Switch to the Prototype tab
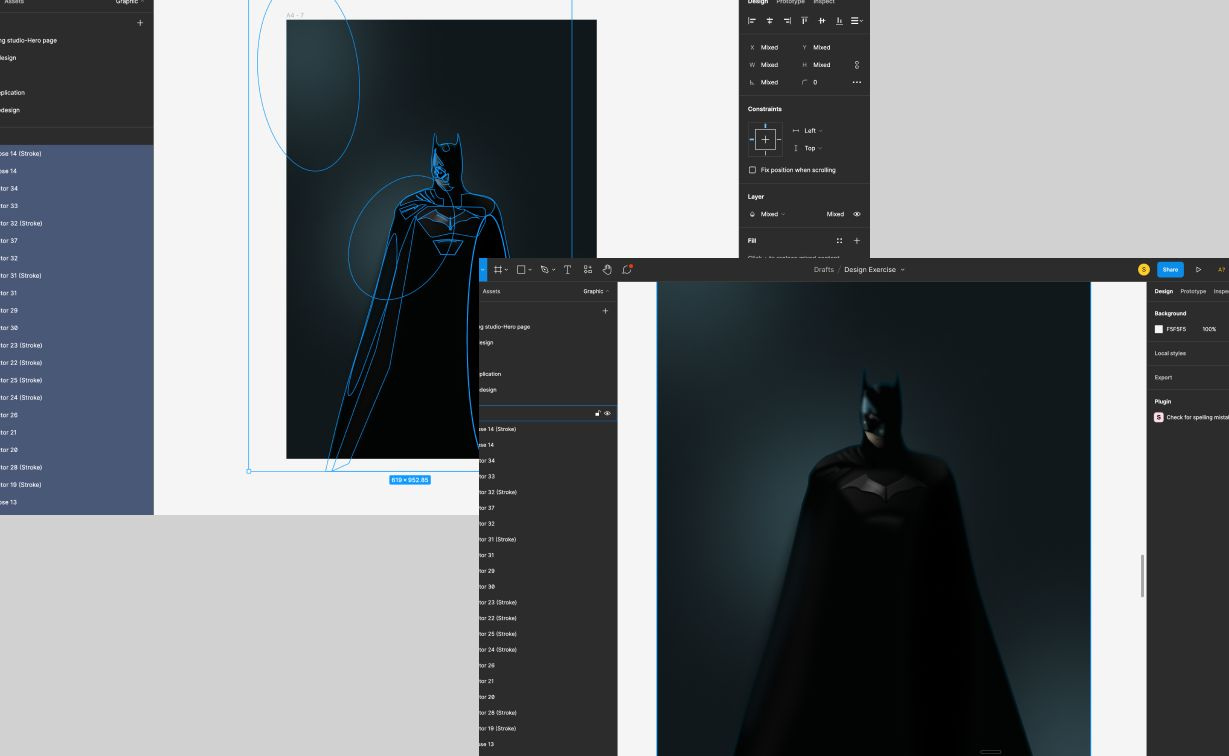 [x=1191, y=291]
